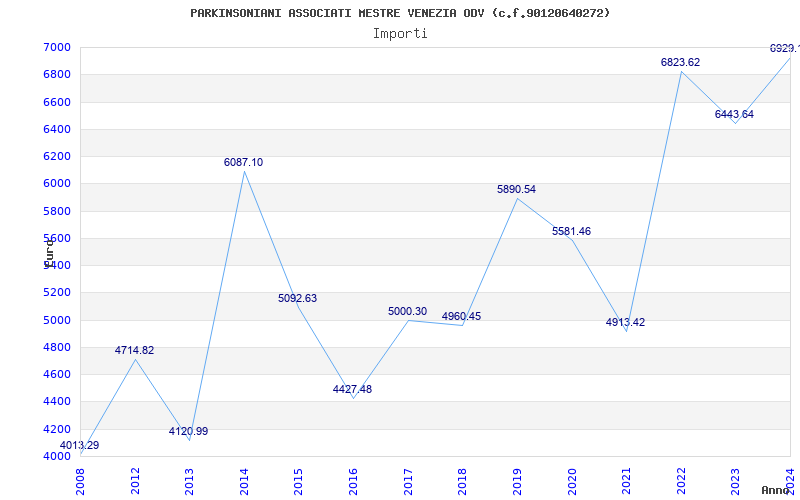Click the x-axis year 2015
Screen dimensions: 800x500
point(298,481)
